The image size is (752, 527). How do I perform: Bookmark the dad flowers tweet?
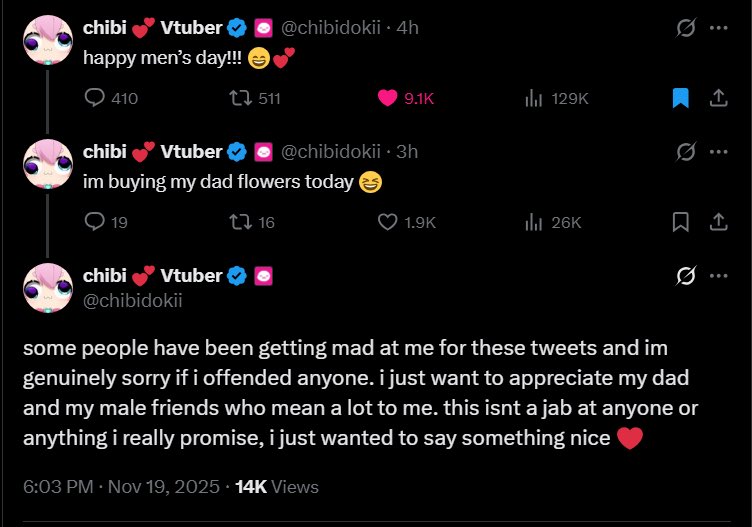click(681, 222)
